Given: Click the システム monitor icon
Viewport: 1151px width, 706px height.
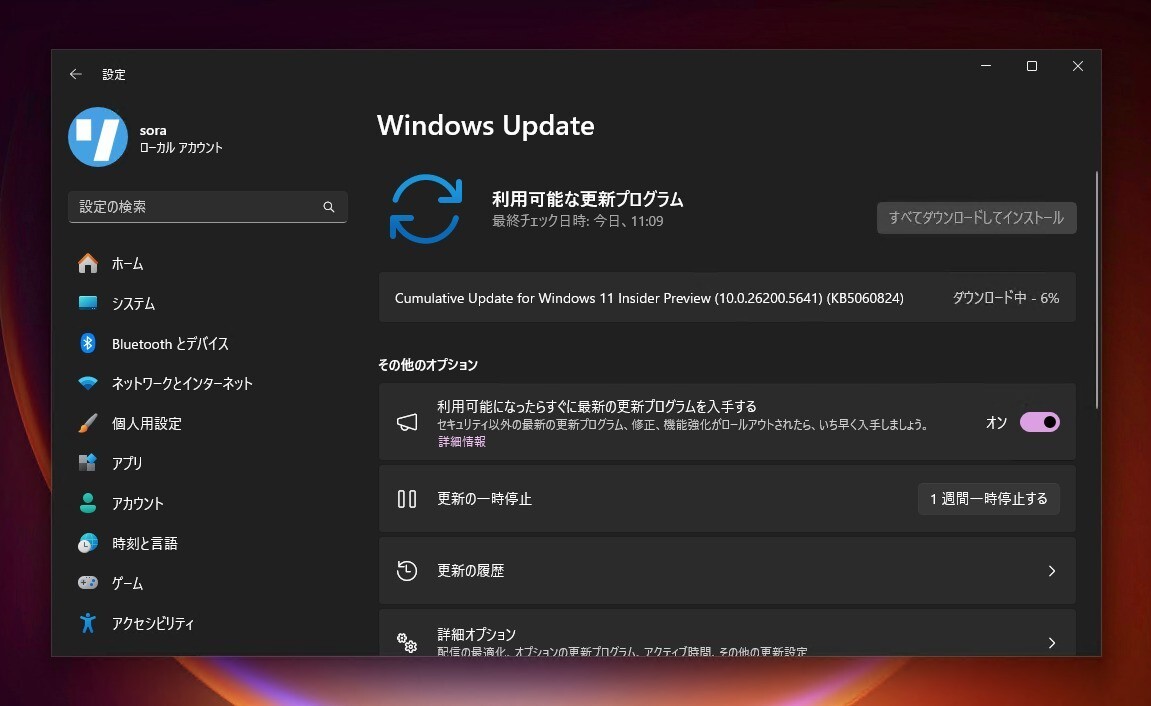Looking at the screenshot, I should click(88, 303).
